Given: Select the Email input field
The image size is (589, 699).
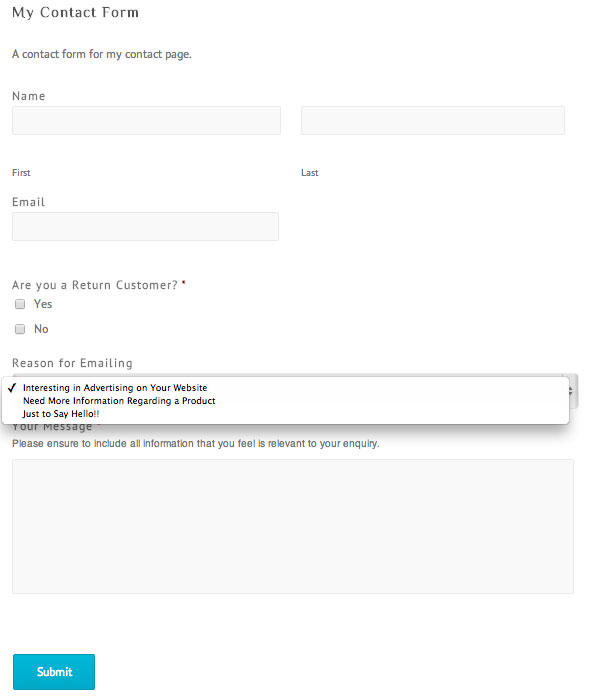Looking at the screenshot, I should [x=145, y=226].
